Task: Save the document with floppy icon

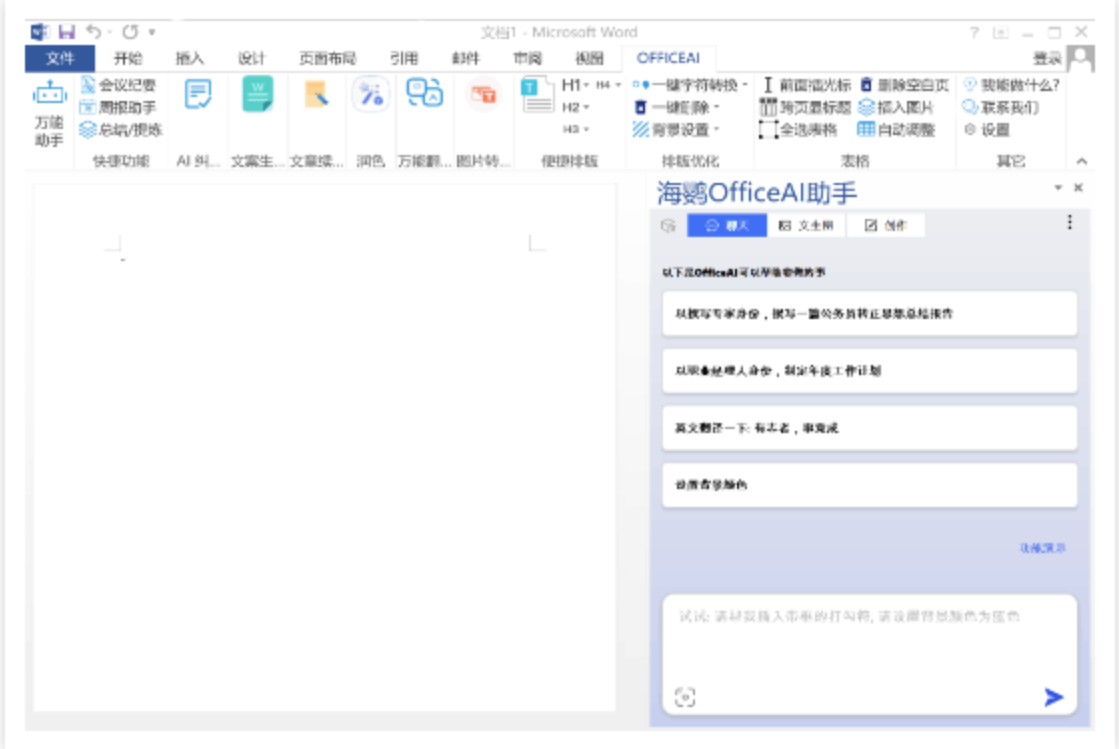Action: pos(66,31)
